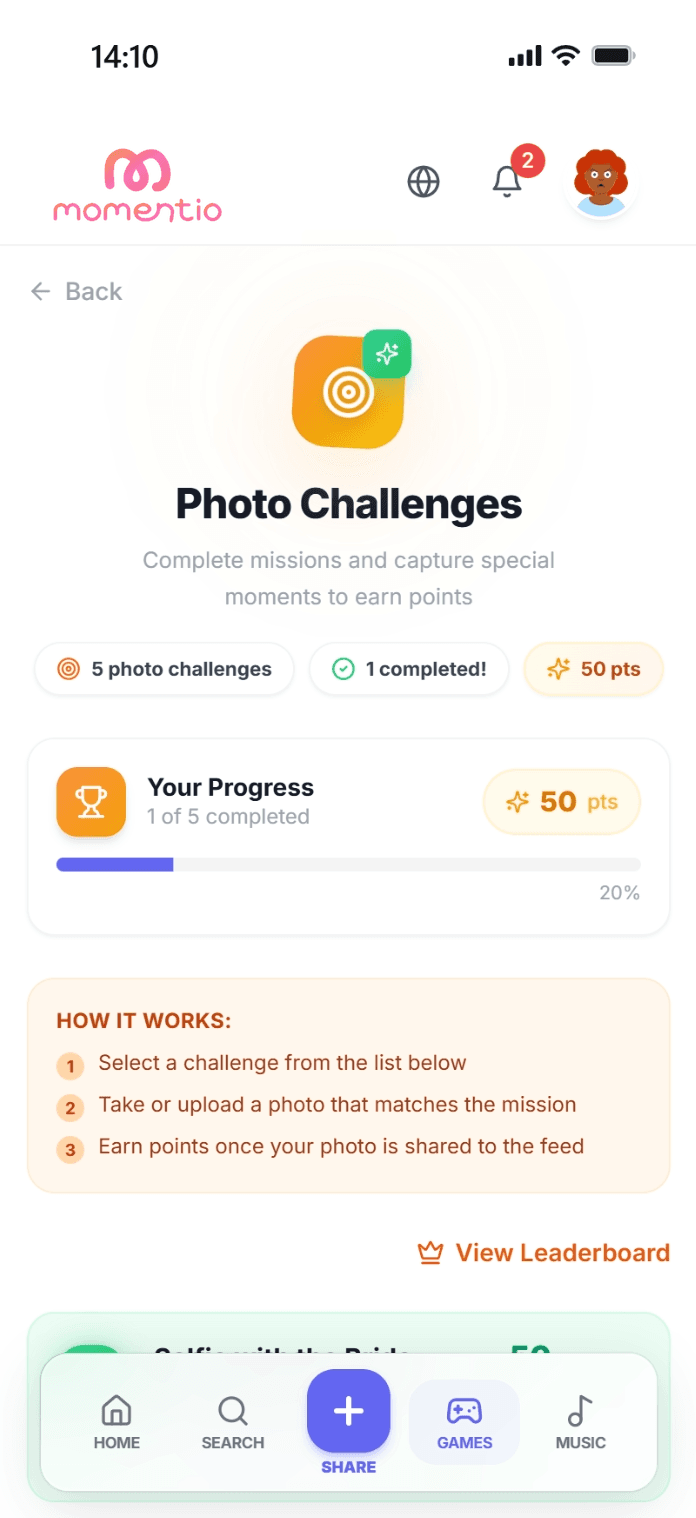Tap the 5 photo challenges chip
This screenshot has height=1518, width=696.
tap(164, 669)
